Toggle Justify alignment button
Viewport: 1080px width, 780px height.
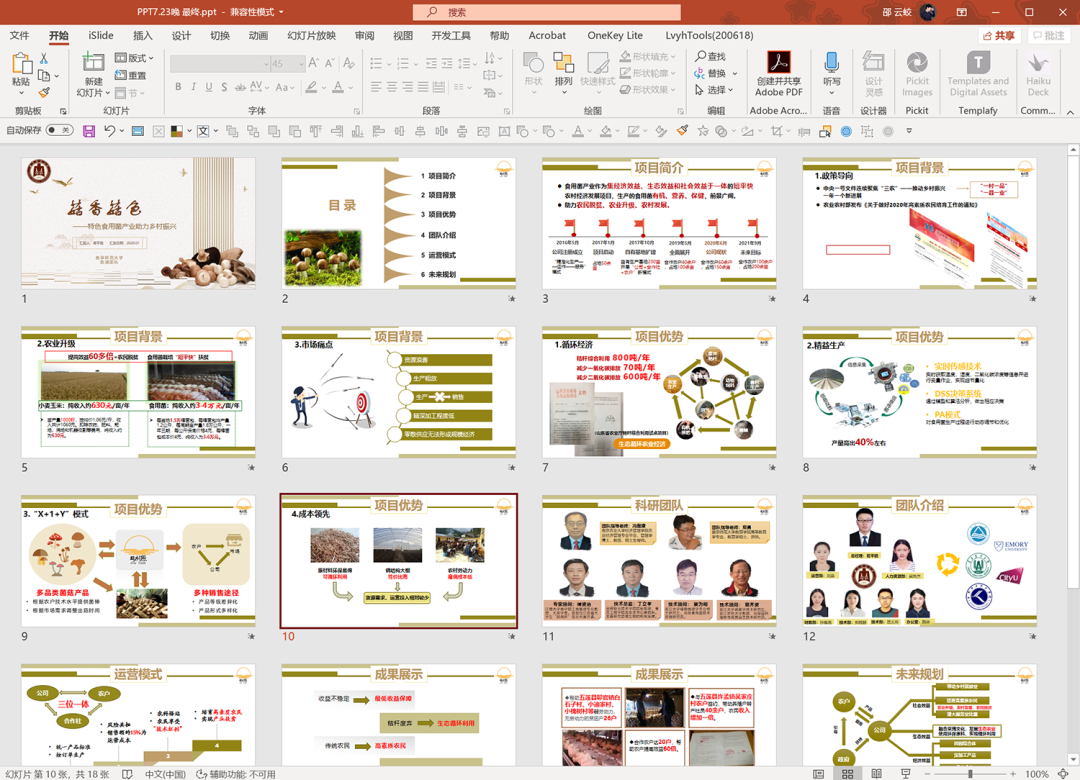[422, 87]
